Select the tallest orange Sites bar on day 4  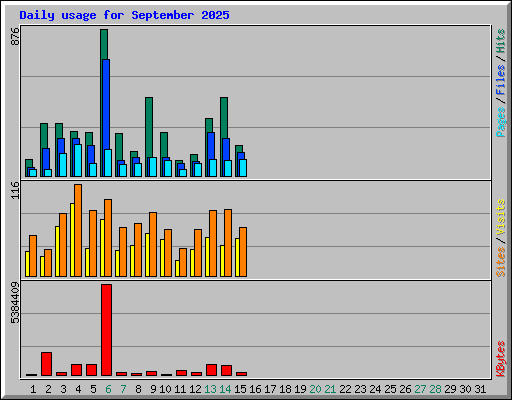(78, 230)
